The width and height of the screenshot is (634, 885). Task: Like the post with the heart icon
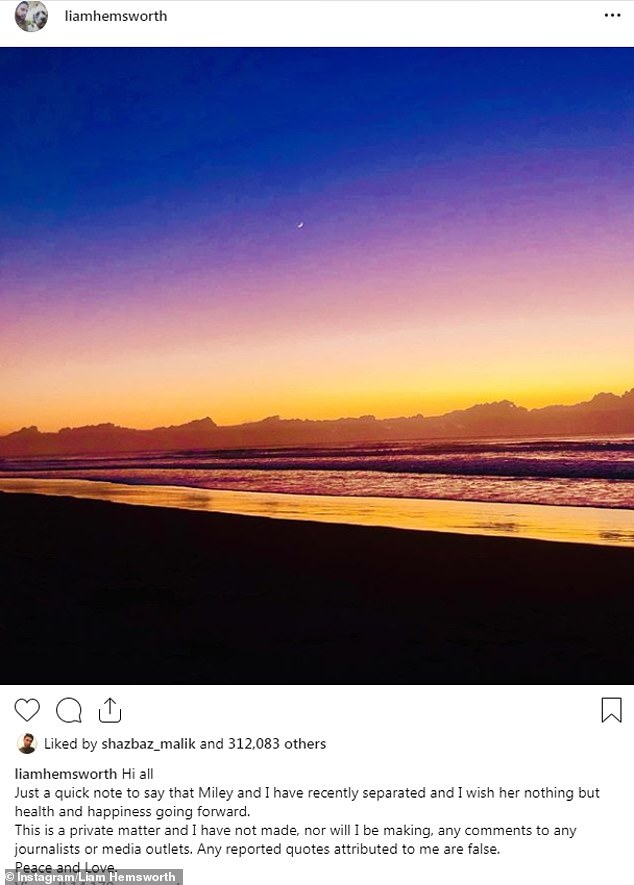click(x=27, y=710)
